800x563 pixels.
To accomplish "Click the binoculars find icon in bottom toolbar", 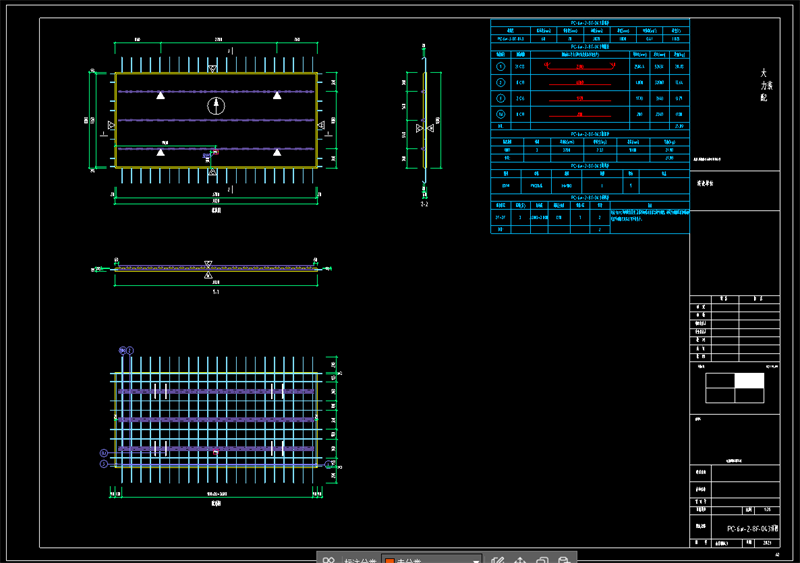I will [x=329, y=560].
